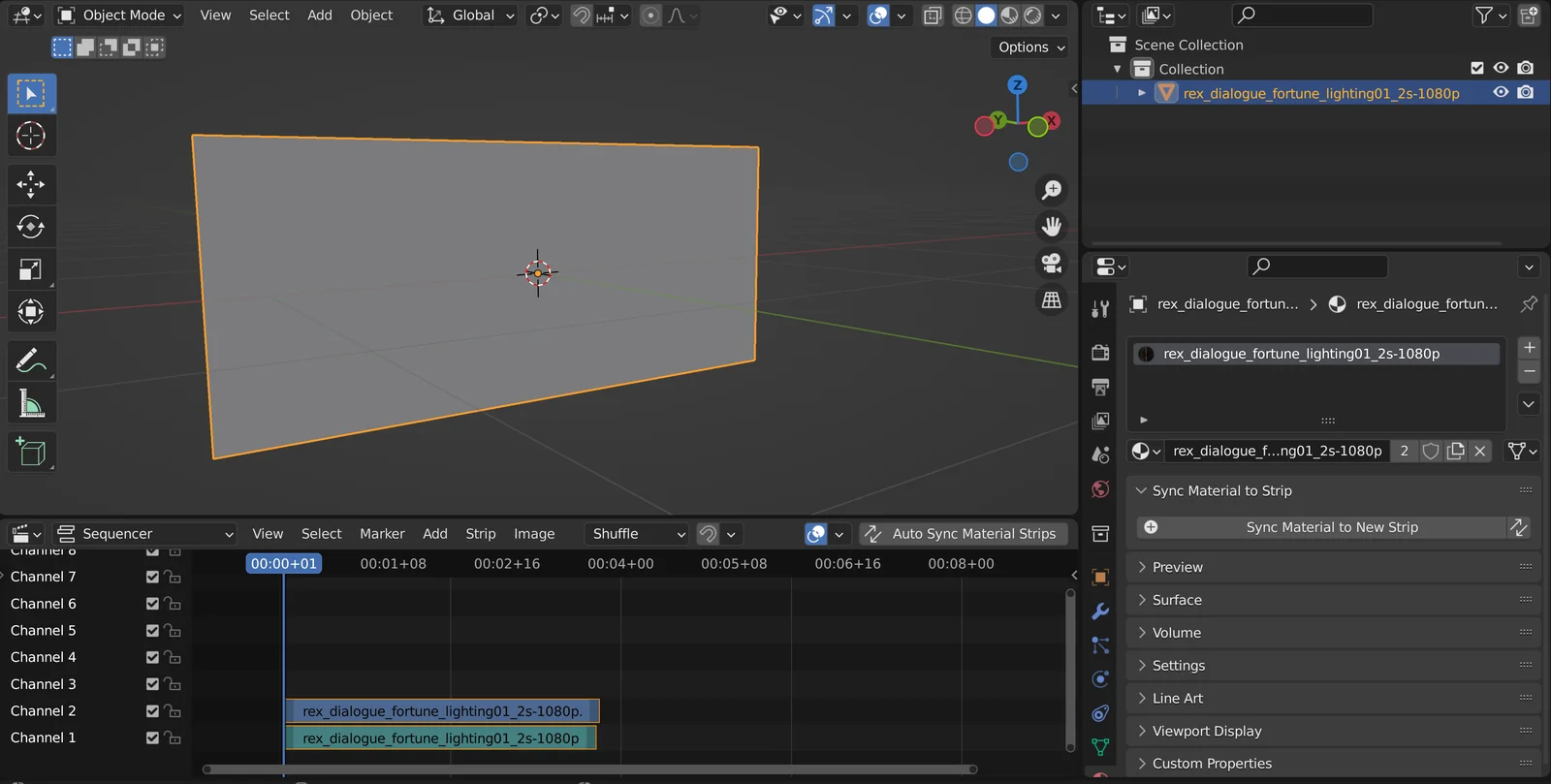Image resolution: width=1551 pixels, height=784 pixels.
Task: Toggle camera view in viewport
Action: [1051, 263]
